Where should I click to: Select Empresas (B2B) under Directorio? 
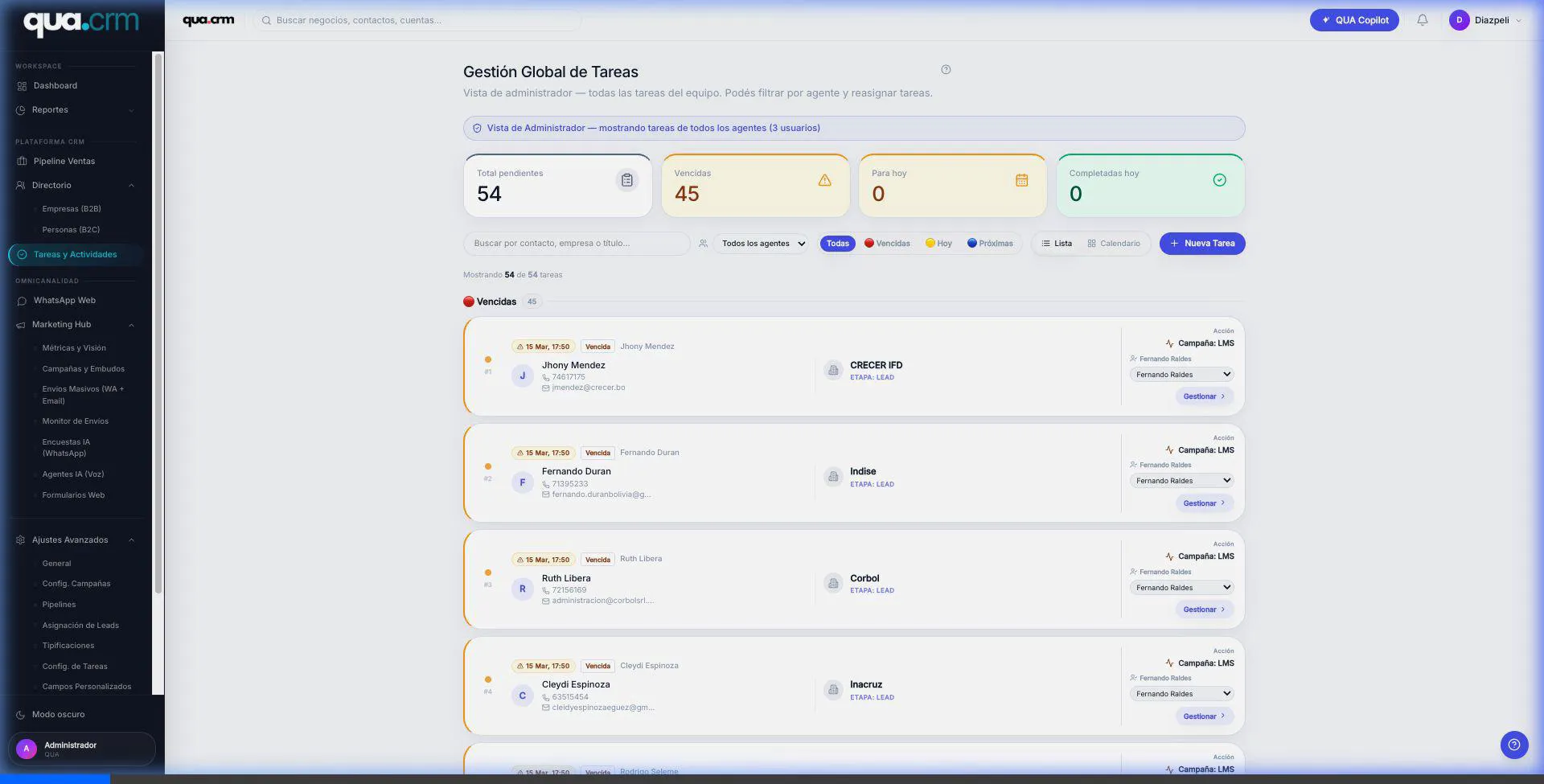pyautogui.click(x=72, y=208)
